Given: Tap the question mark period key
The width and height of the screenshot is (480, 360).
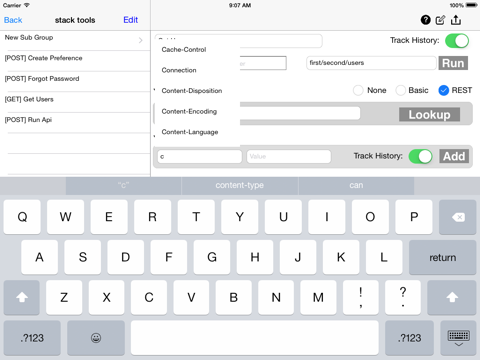Looking at the screenshot, I should [x=403, y=297].
